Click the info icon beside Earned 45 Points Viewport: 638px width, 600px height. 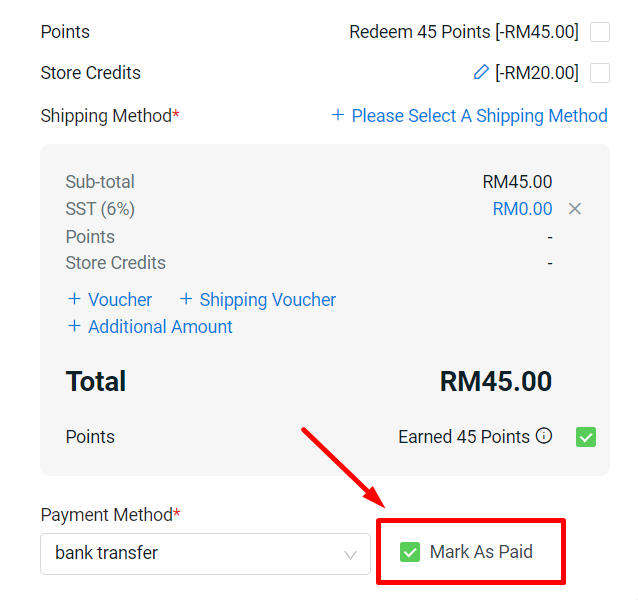point(544,436)
